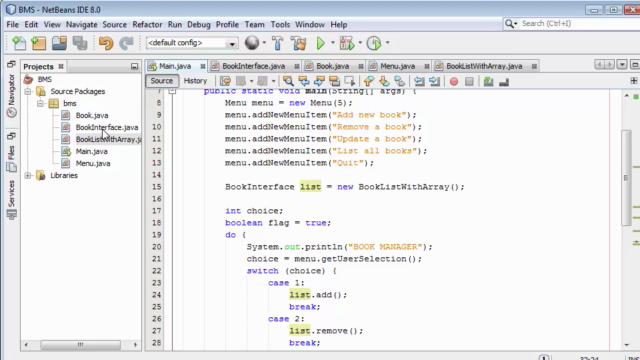Screen dimensions: 640x360
Task: Toggle Highlight Search icon
Action: point(334,81)
